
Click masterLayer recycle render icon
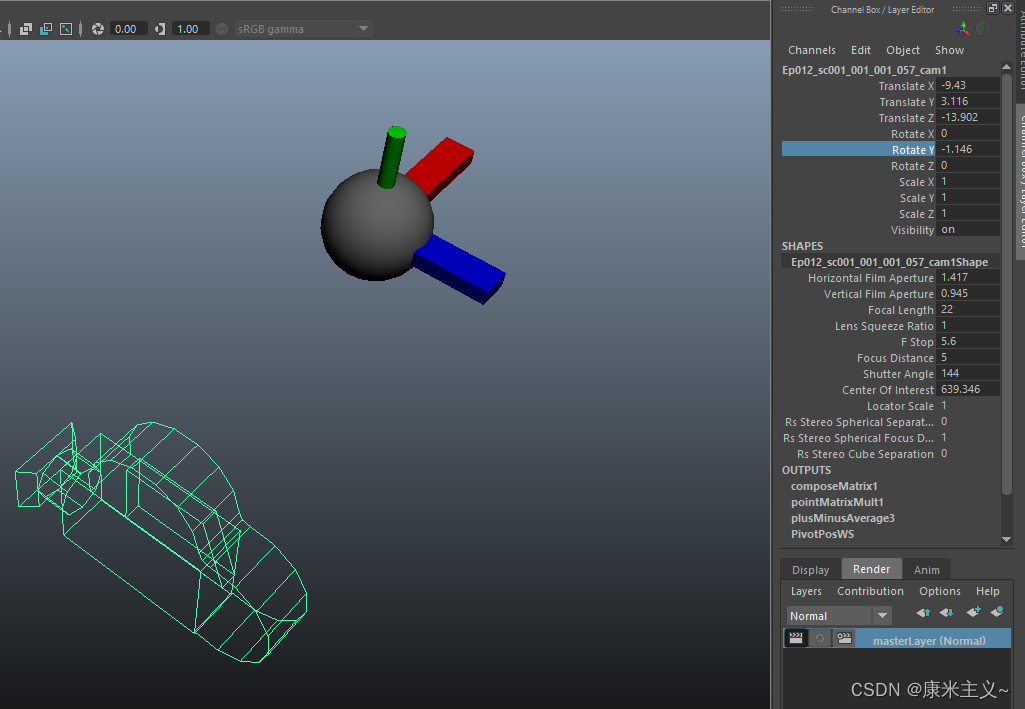(x=820, y=638)
